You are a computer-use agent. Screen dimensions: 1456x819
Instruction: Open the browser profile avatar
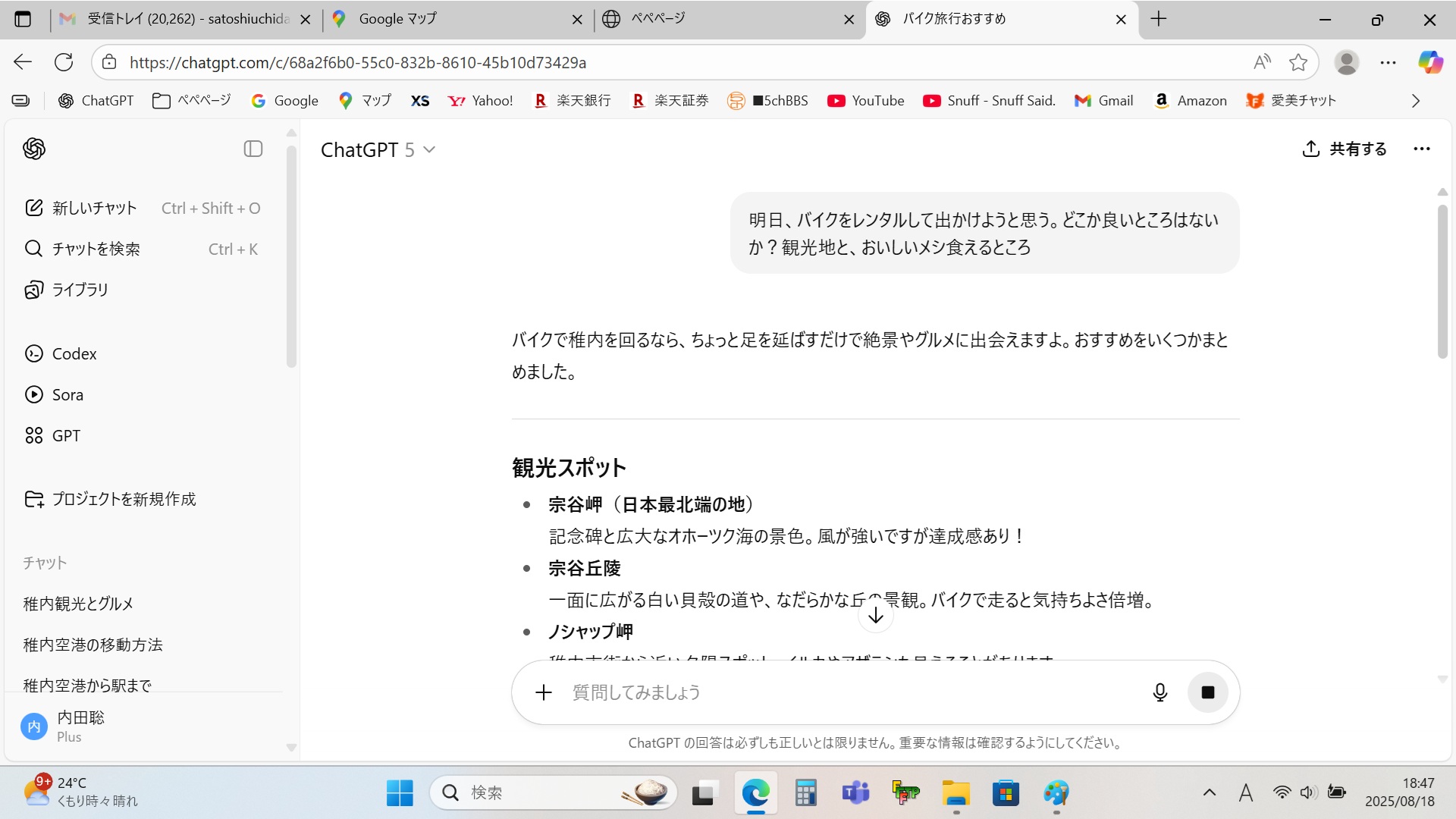[x=1347, y=62]
